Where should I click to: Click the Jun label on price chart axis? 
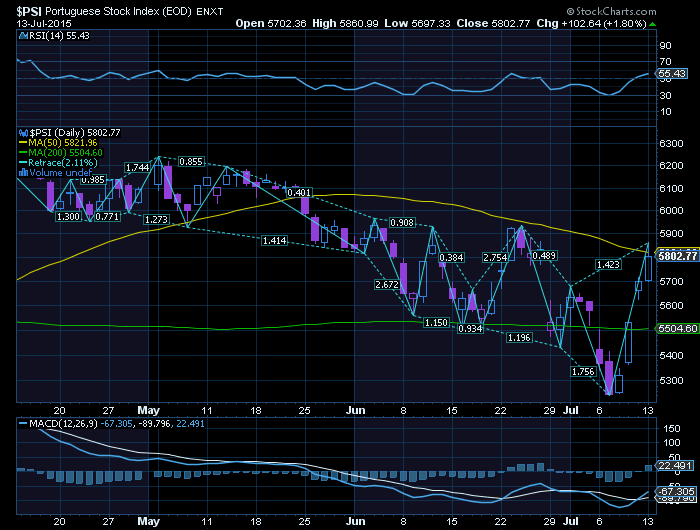pos(355,410)
